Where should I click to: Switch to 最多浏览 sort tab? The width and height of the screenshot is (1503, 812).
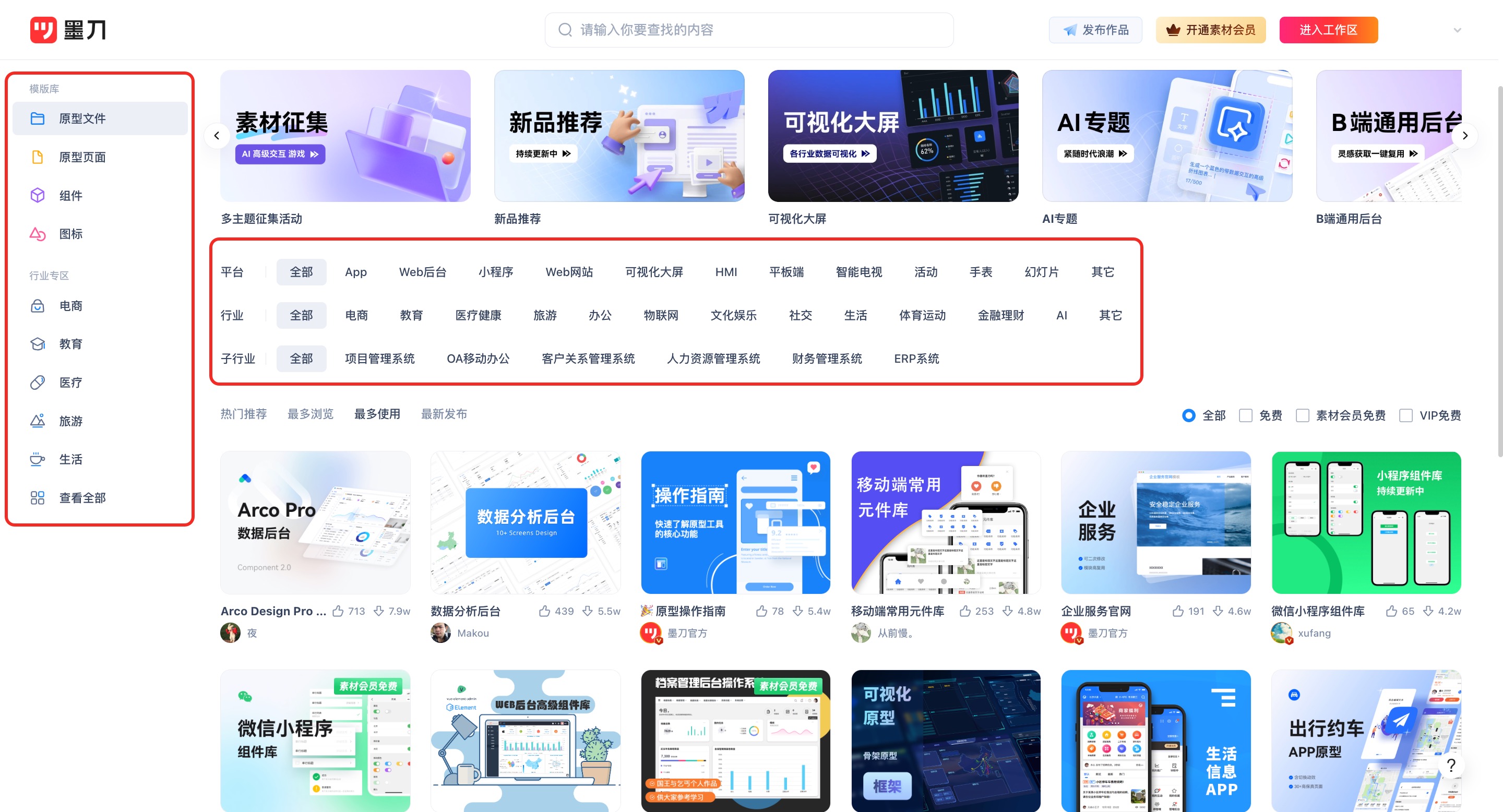click(x=311, y=414)
